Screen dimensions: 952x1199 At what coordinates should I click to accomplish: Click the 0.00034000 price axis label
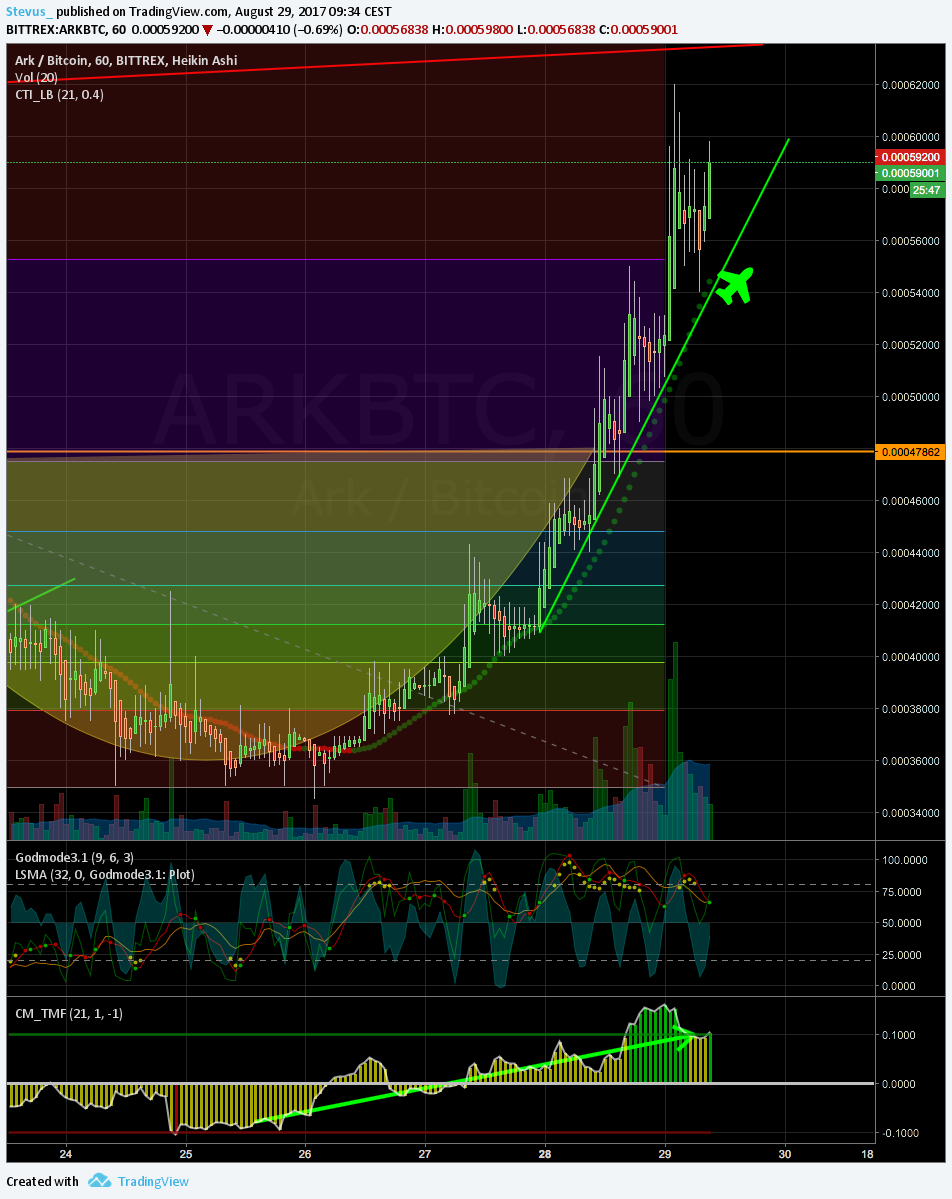pyautogui.click(x=911, y=813)
